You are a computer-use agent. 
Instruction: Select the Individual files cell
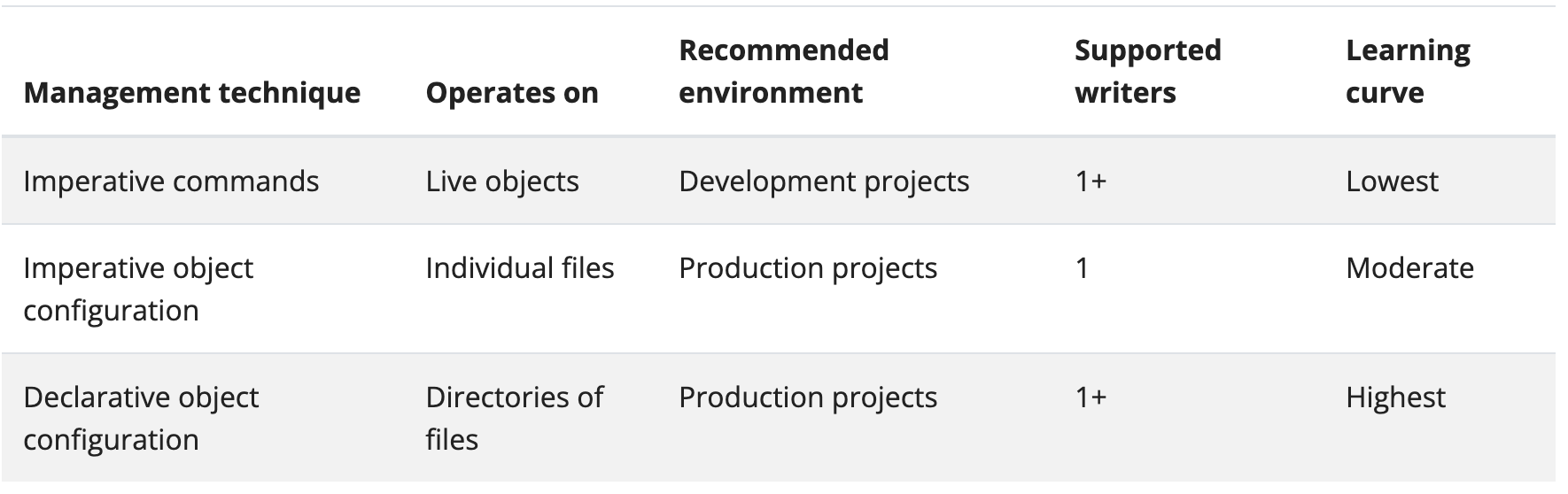coord(519,268)
